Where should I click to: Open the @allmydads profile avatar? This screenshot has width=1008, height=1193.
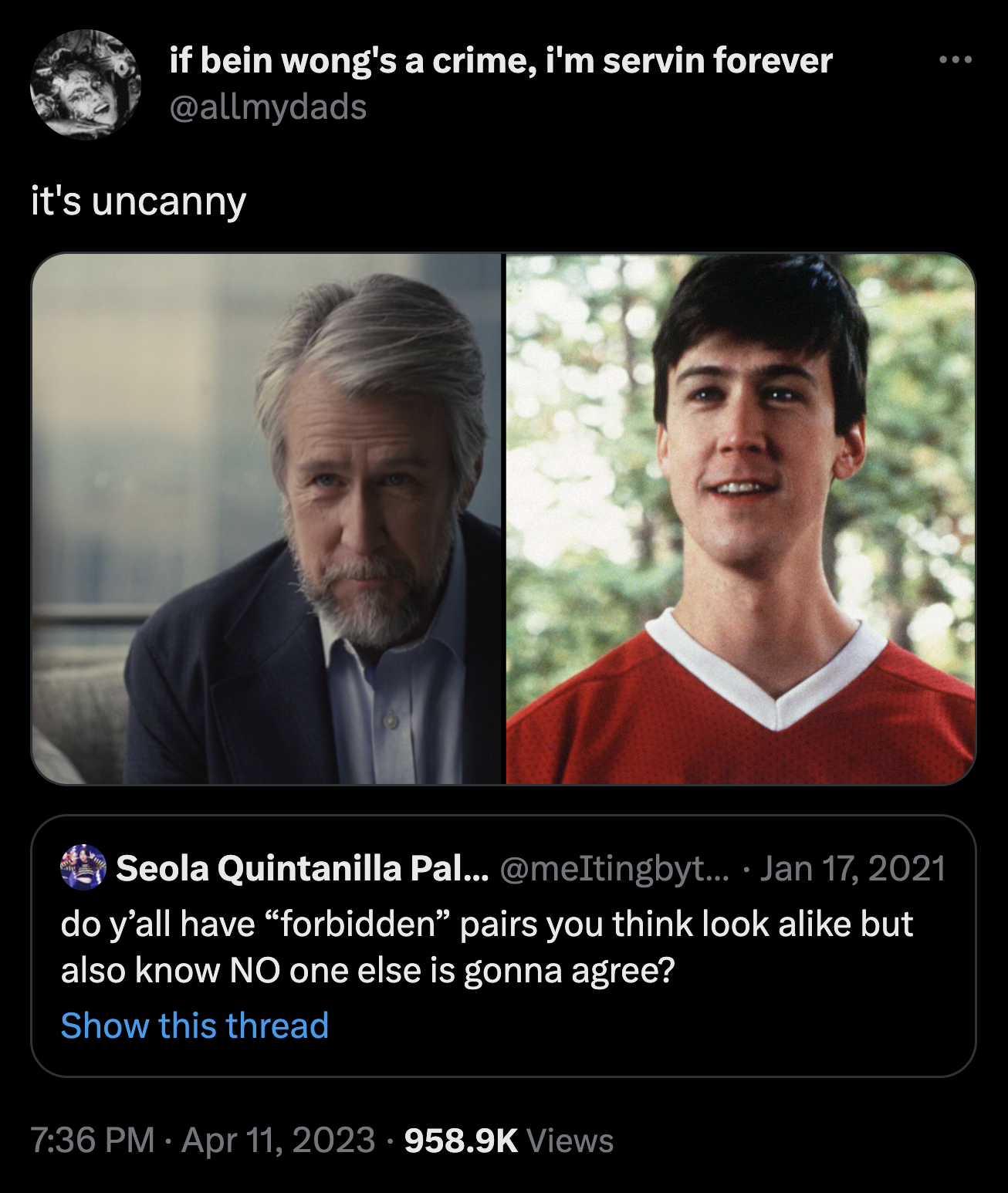[x=85, y=84]
